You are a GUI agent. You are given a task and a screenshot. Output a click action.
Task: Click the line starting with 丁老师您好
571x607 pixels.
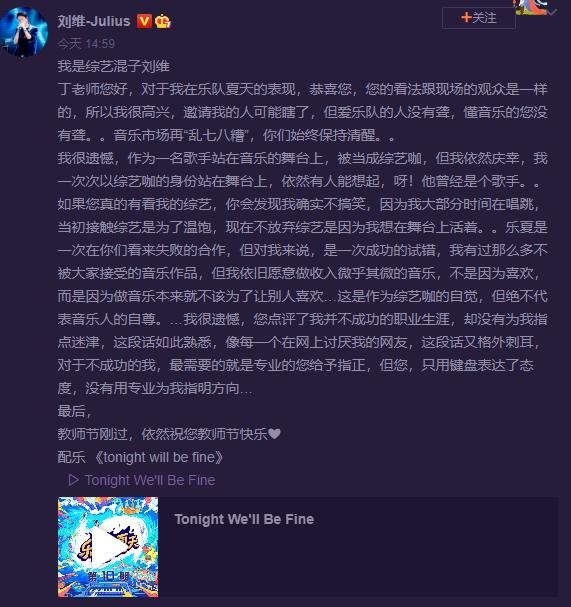pos(302,89)
